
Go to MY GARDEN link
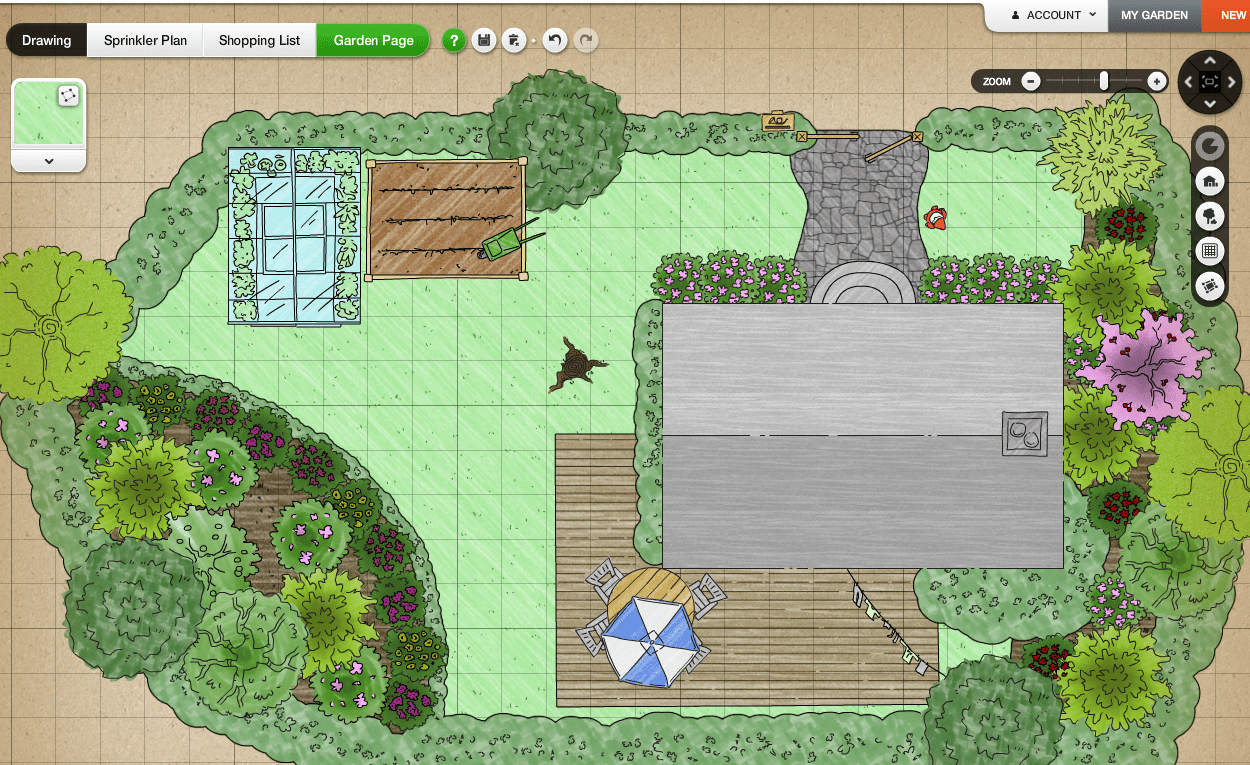[1154, 15]
